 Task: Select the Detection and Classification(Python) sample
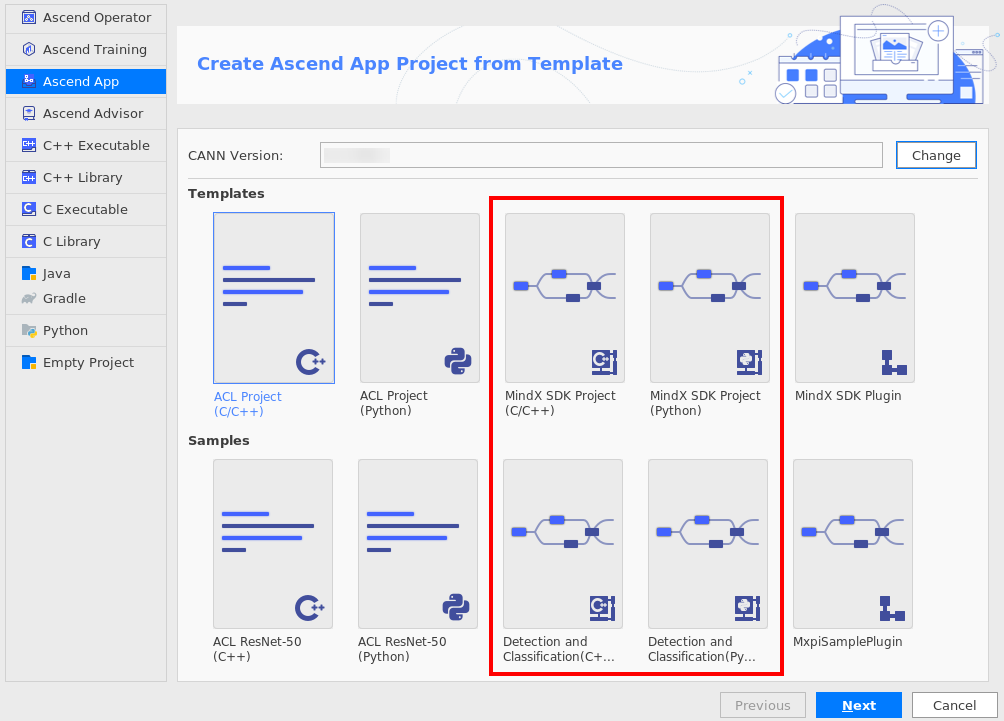708,544
